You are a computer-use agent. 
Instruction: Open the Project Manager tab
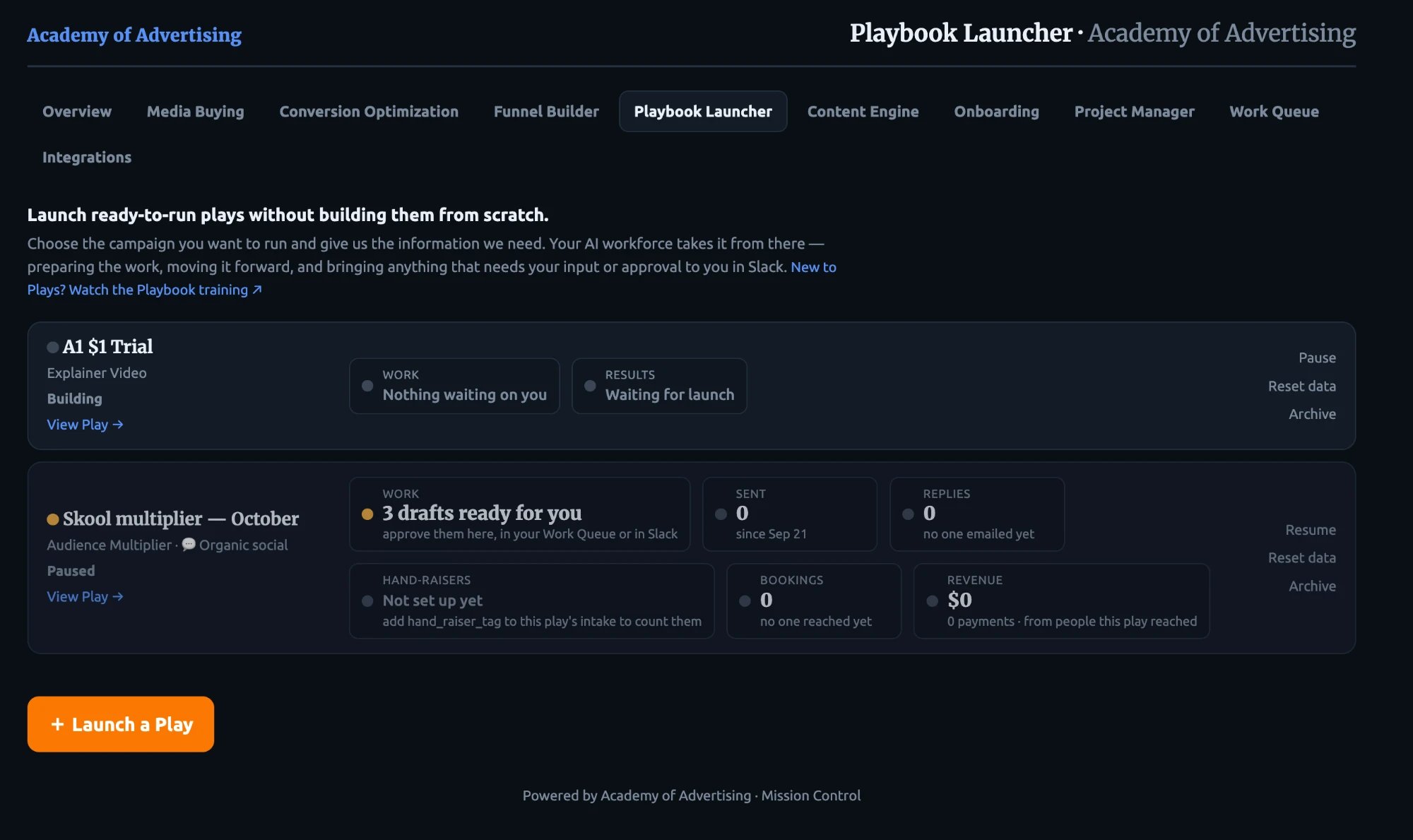1134,112
